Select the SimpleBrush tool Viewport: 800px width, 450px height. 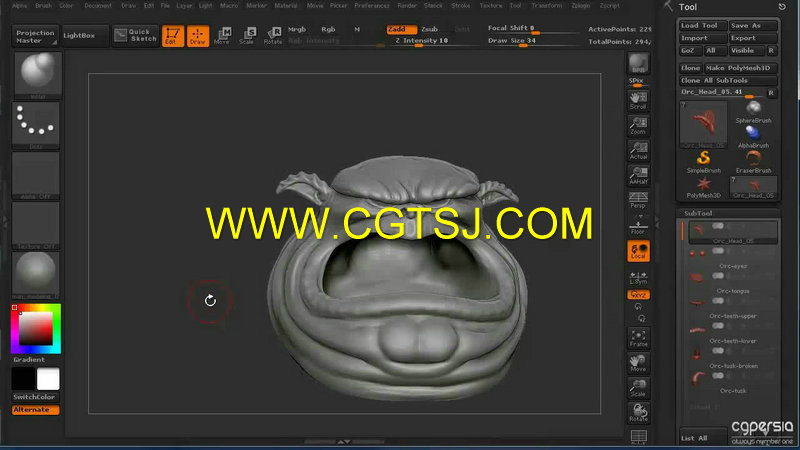[x=704, y=162]
